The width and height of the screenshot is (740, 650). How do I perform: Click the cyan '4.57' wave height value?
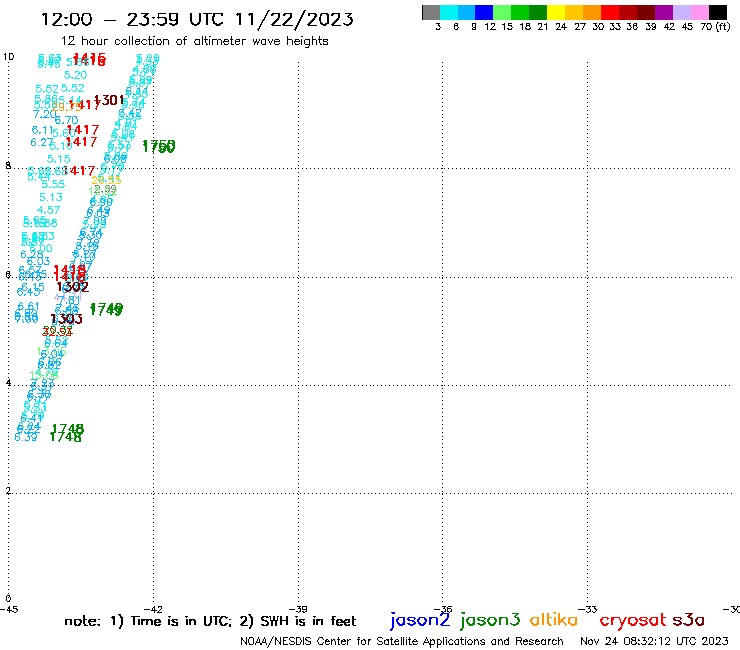pos(49,210)
